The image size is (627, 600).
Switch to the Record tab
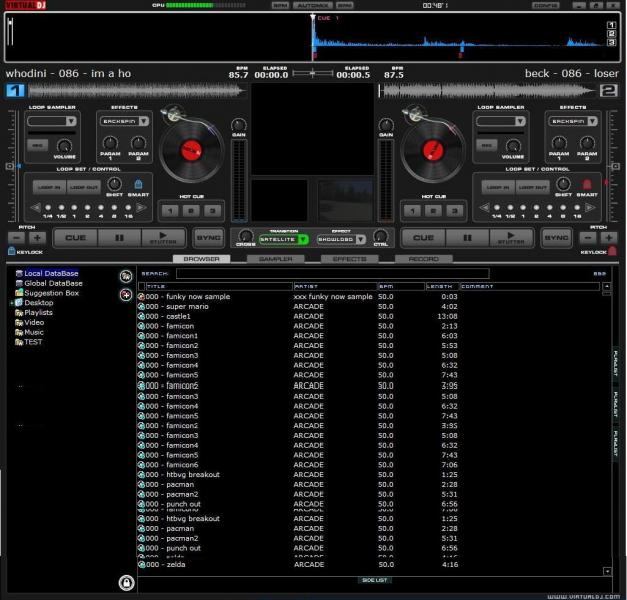click(424, 259)
